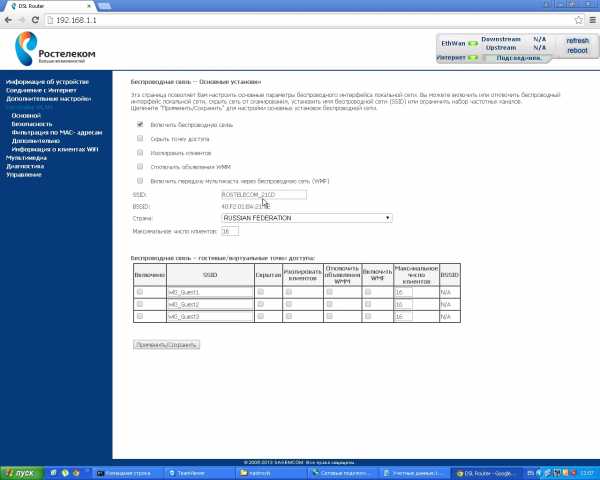The image size is (600, 480).
Task: Select 'Безопасность' wireless submenu
Action: [x=32, y=124]
